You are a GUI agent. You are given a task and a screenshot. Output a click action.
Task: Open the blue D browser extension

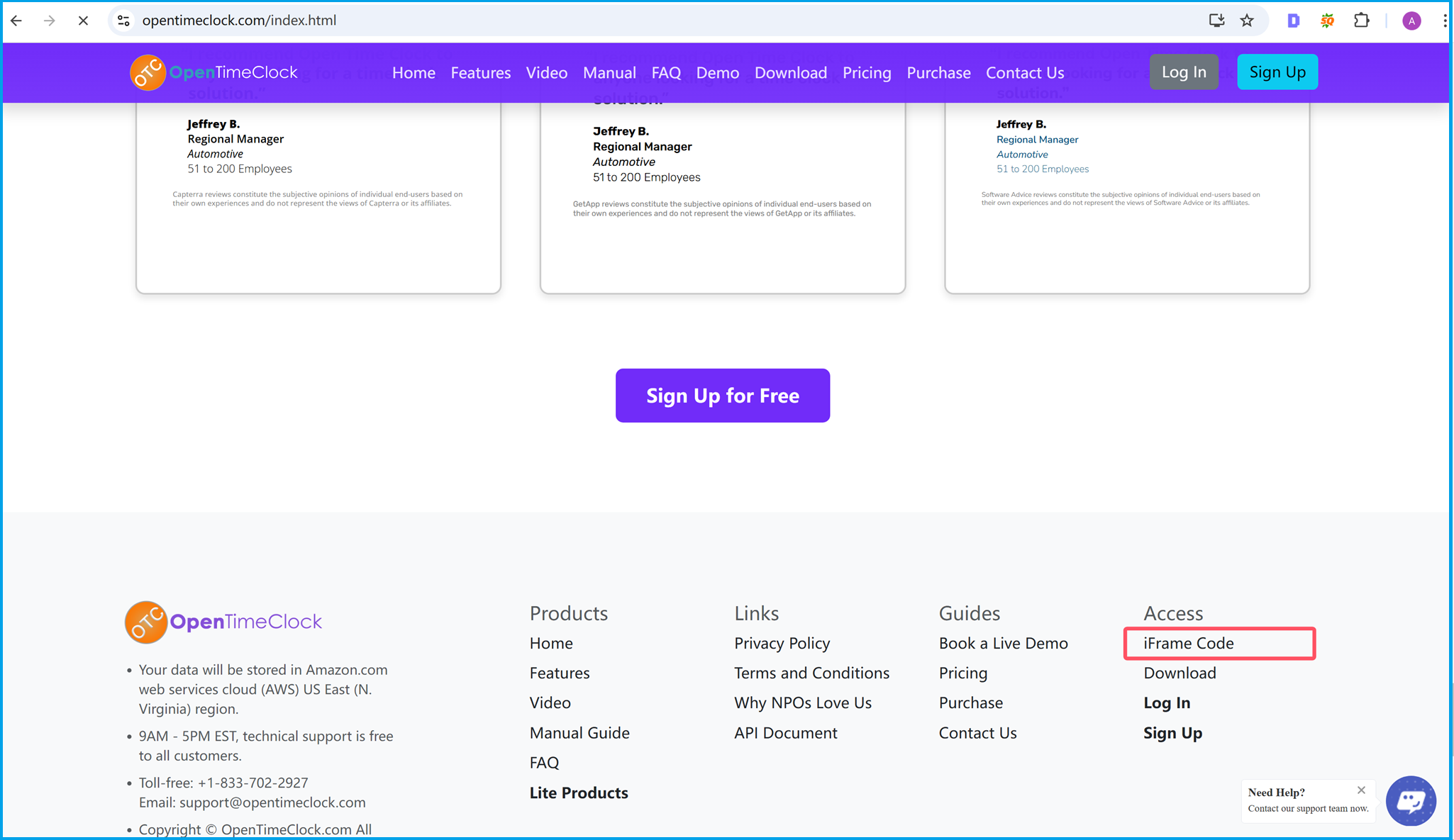(x=1293, y=21)
